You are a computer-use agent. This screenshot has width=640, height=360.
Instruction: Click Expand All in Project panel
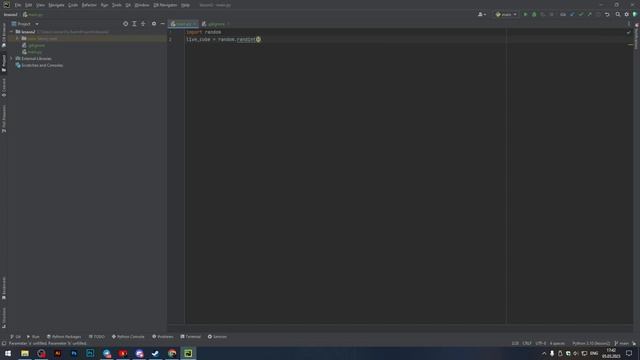tap(134, 24)
